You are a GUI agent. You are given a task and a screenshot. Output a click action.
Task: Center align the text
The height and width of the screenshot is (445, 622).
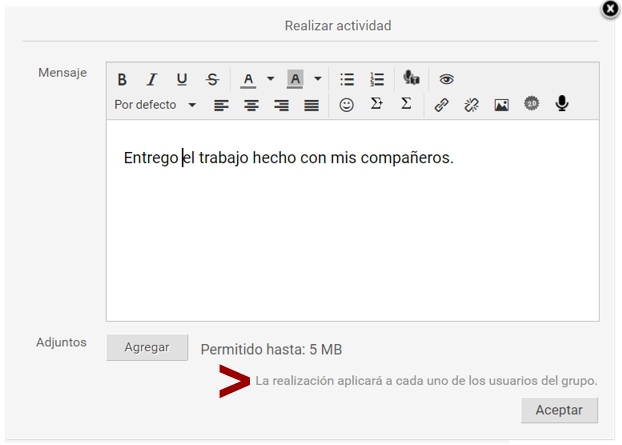(x=251, y=105)
